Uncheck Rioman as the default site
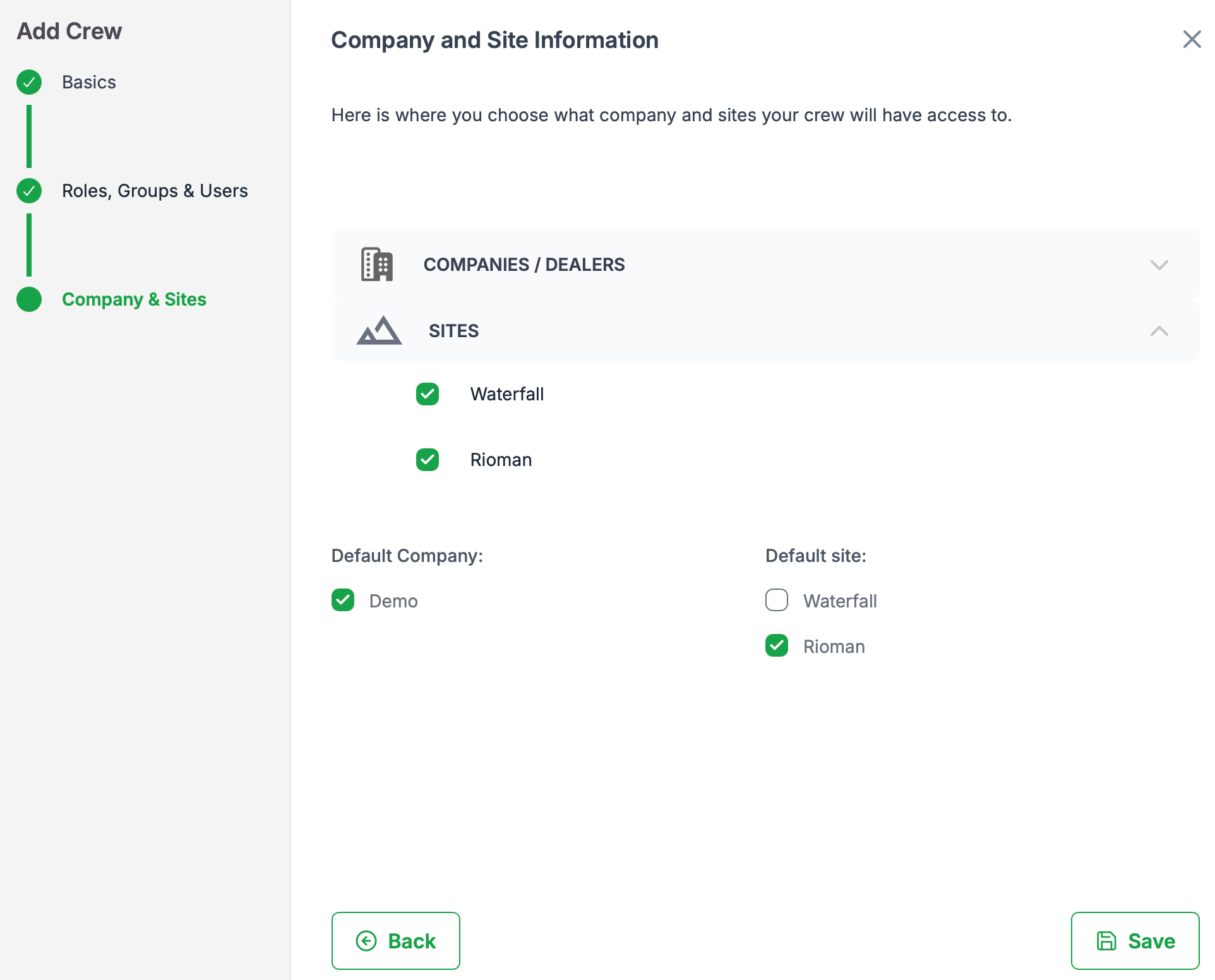1215x980 pixels. 777,645
